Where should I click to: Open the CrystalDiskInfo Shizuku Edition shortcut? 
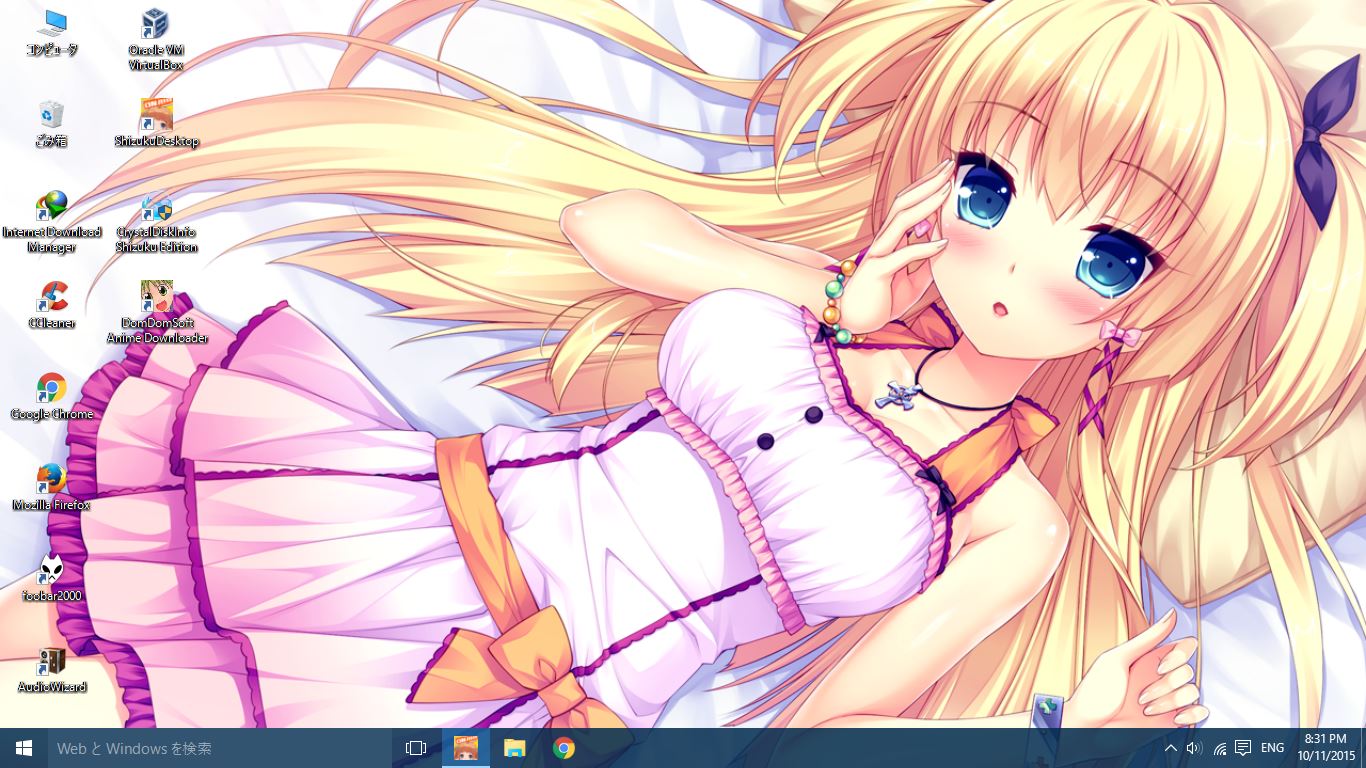[x=156, y=221]
